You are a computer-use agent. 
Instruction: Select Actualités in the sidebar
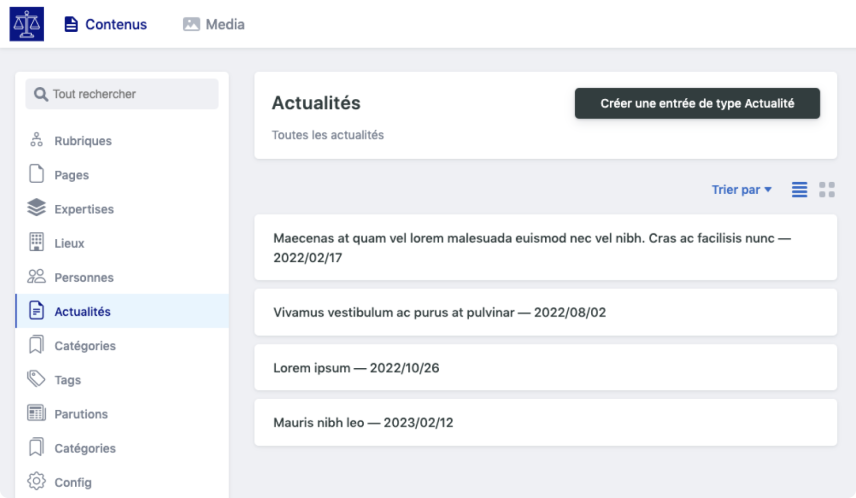click(x=122, y=311)
